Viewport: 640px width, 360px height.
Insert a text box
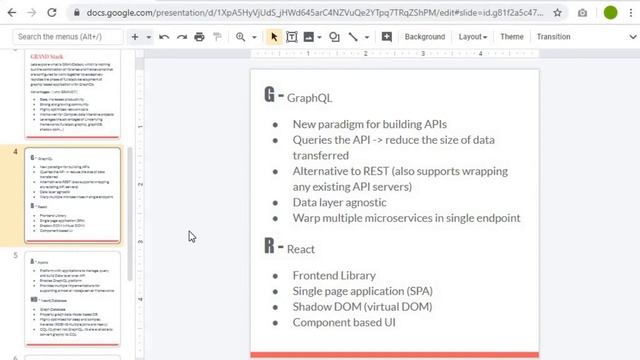coord(292,37)
